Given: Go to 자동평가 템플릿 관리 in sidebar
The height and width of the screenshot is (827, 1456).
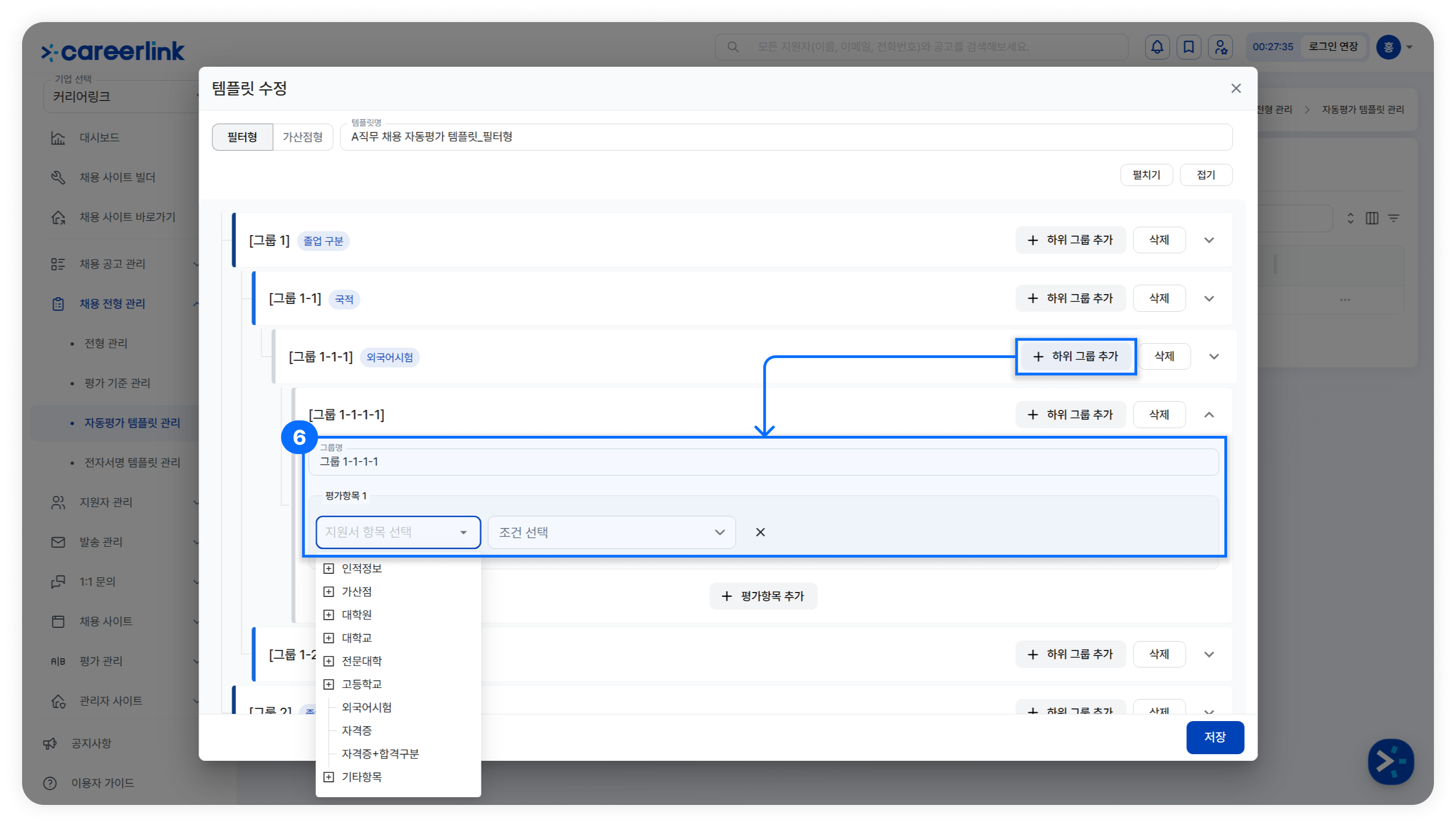Looking at the screenshot, I should (132, 423).
